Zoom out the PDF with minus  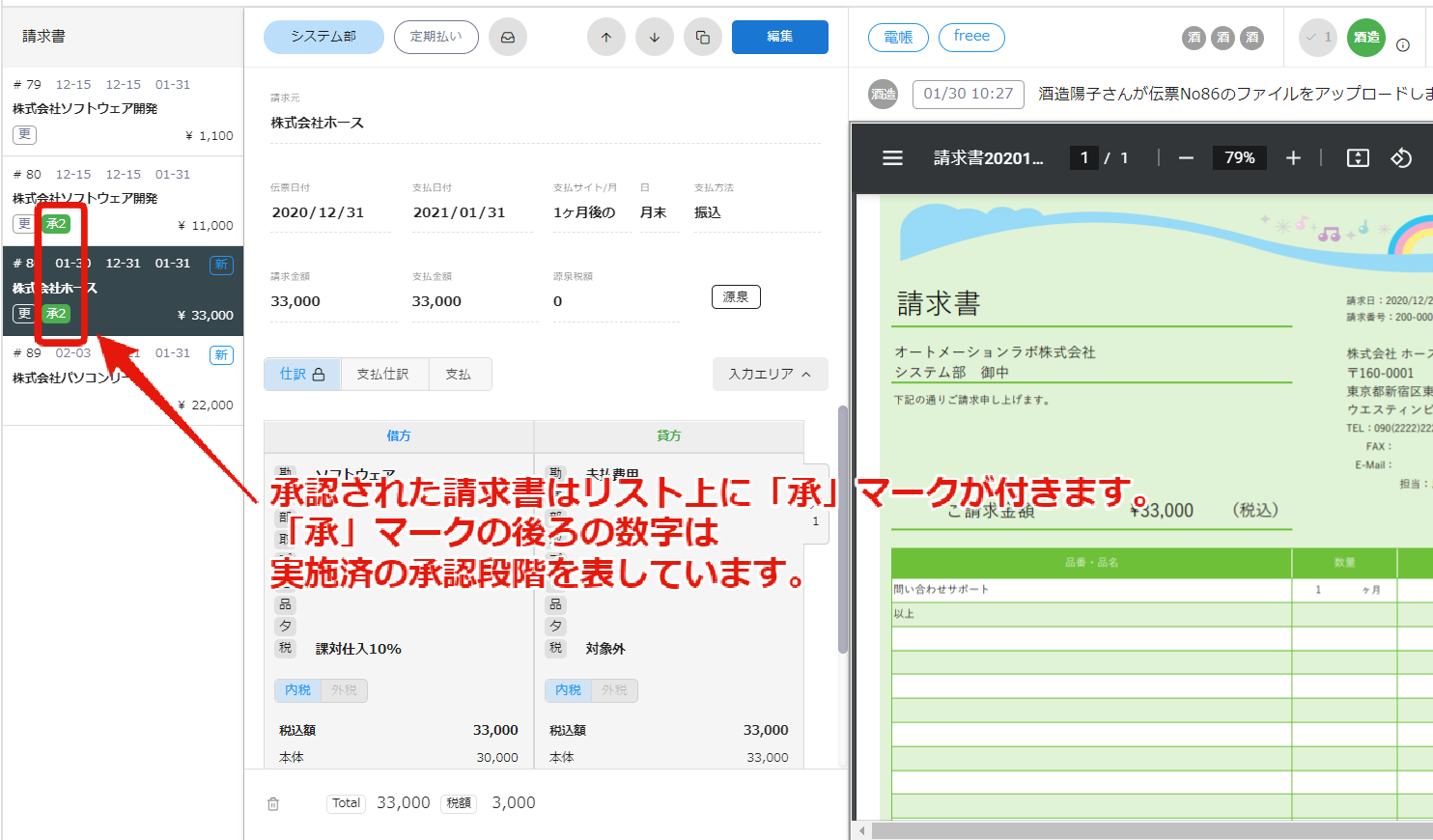pyautogui.click(x=1187, y=157)
